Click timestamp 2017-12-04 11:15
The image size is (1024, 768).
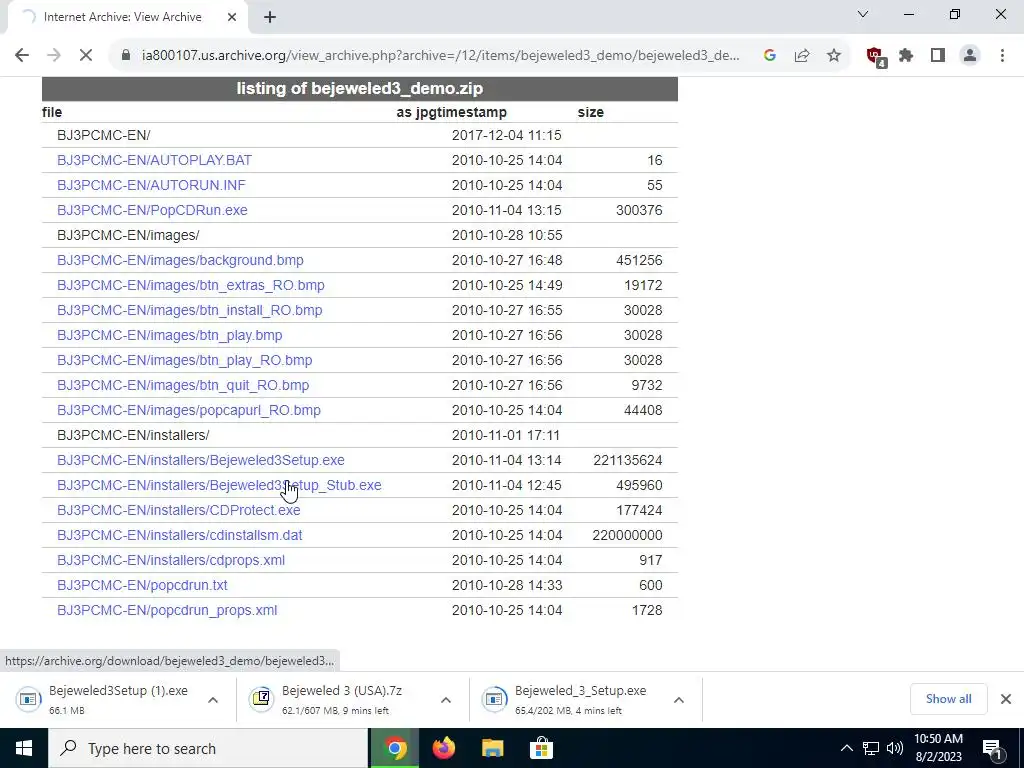pyautogui.click(x=507, y=135)
